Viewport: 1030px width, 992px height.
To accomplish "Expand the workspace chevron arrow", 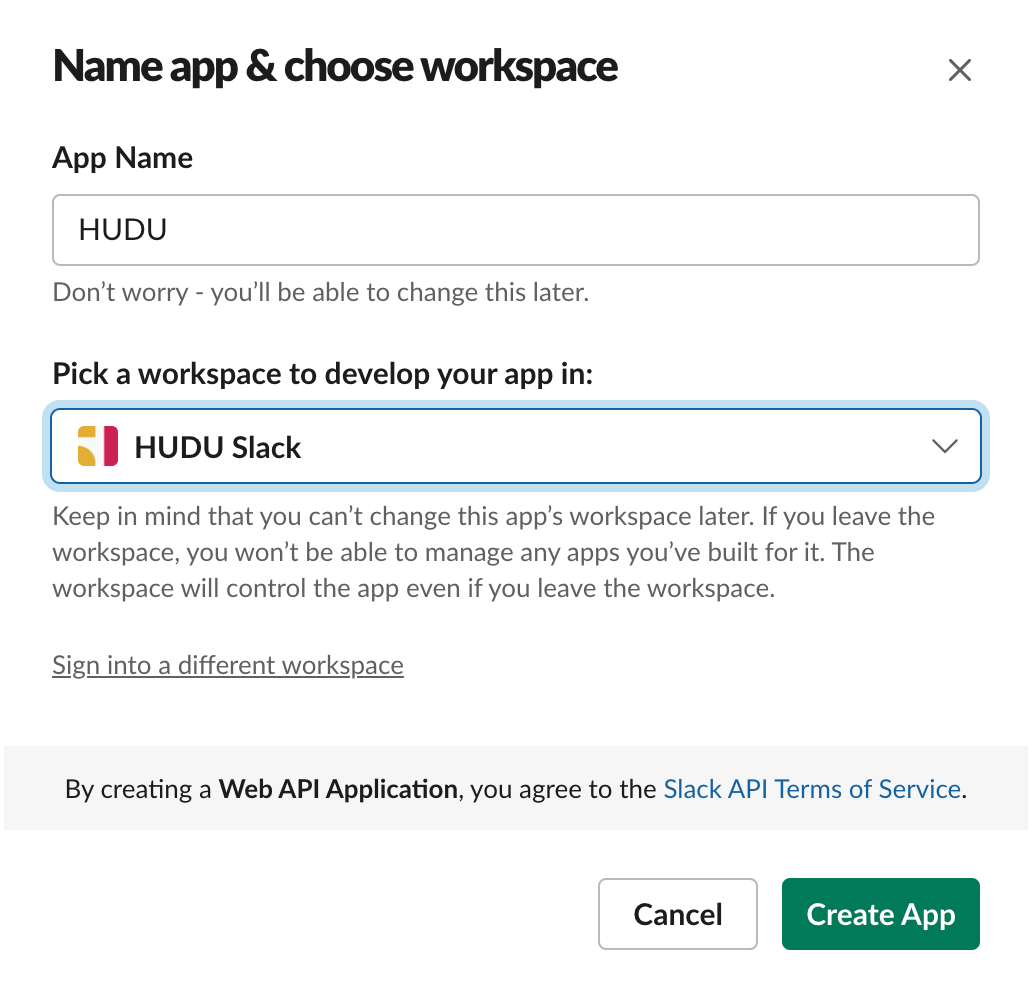I will coord(945,447).
